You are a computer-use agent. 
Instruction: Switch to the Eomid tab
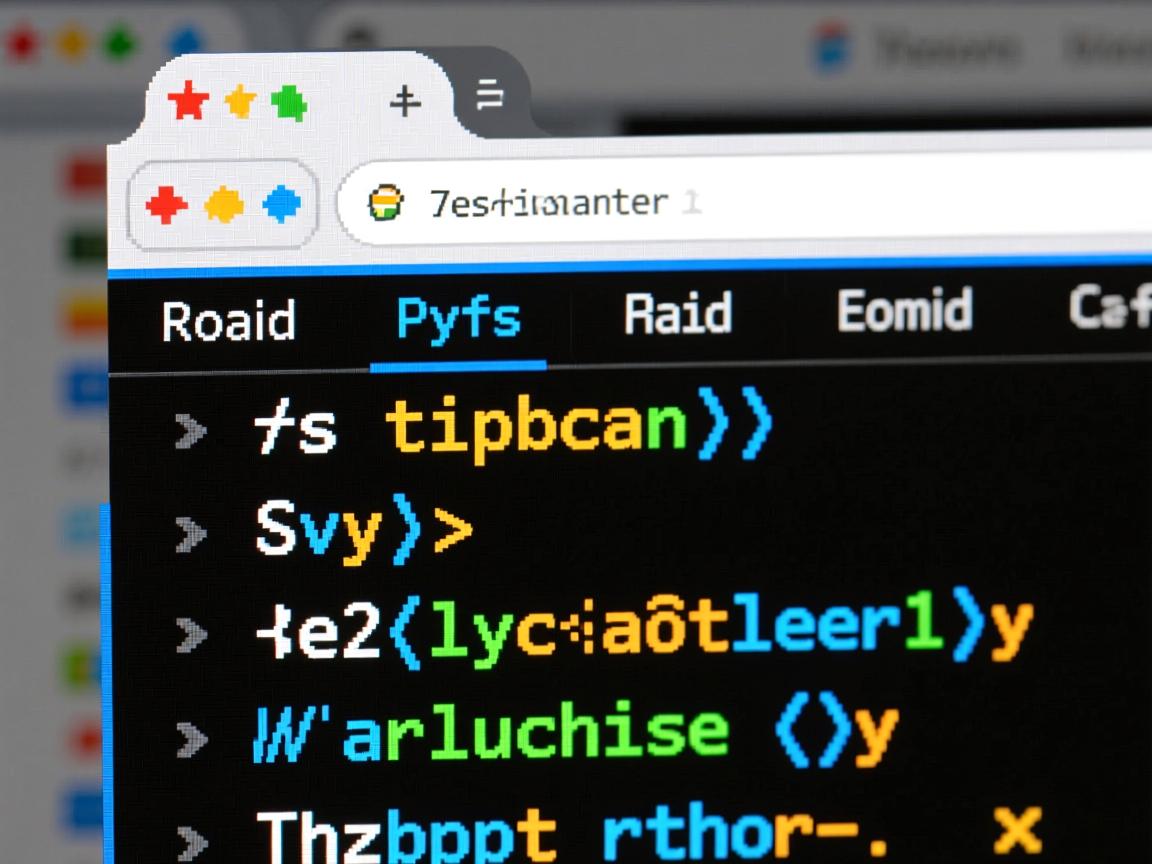[x=904, y=312]
